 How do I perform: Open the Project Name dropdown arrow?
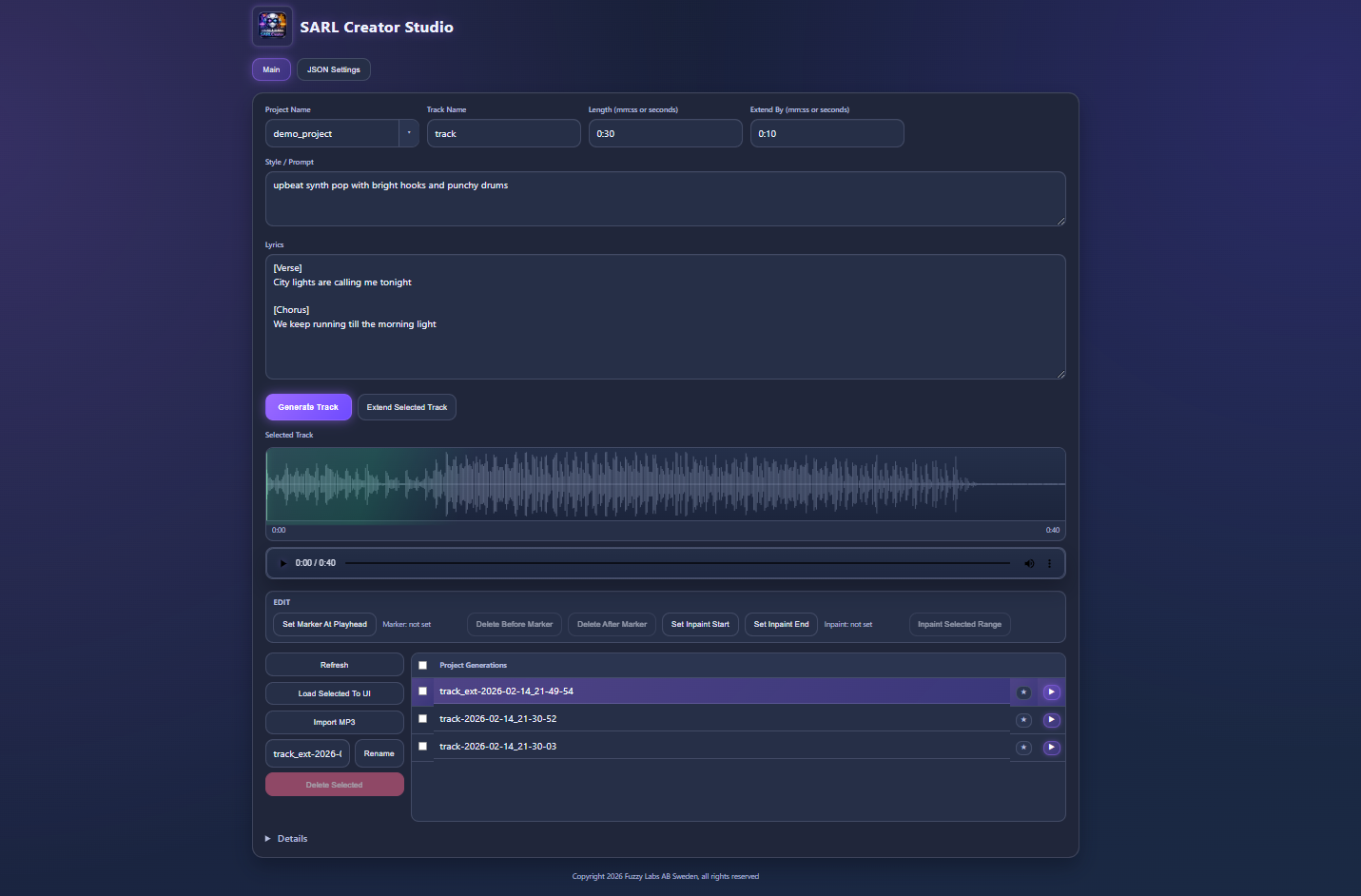(x=409, y=133)
